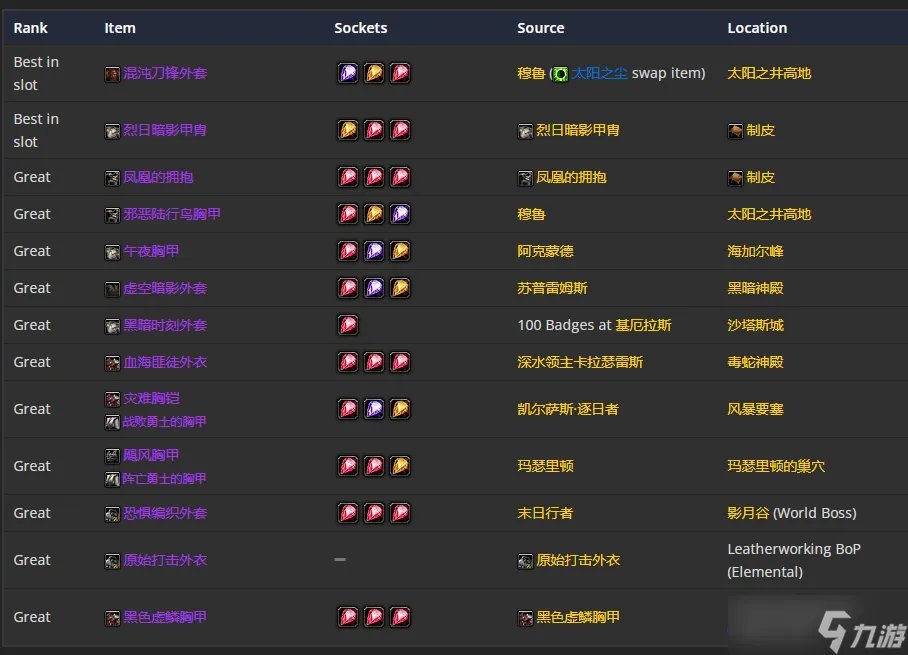Click the 混沌刀锋外套 item icon
Screen dimensions: 908x655
point(112,74)
